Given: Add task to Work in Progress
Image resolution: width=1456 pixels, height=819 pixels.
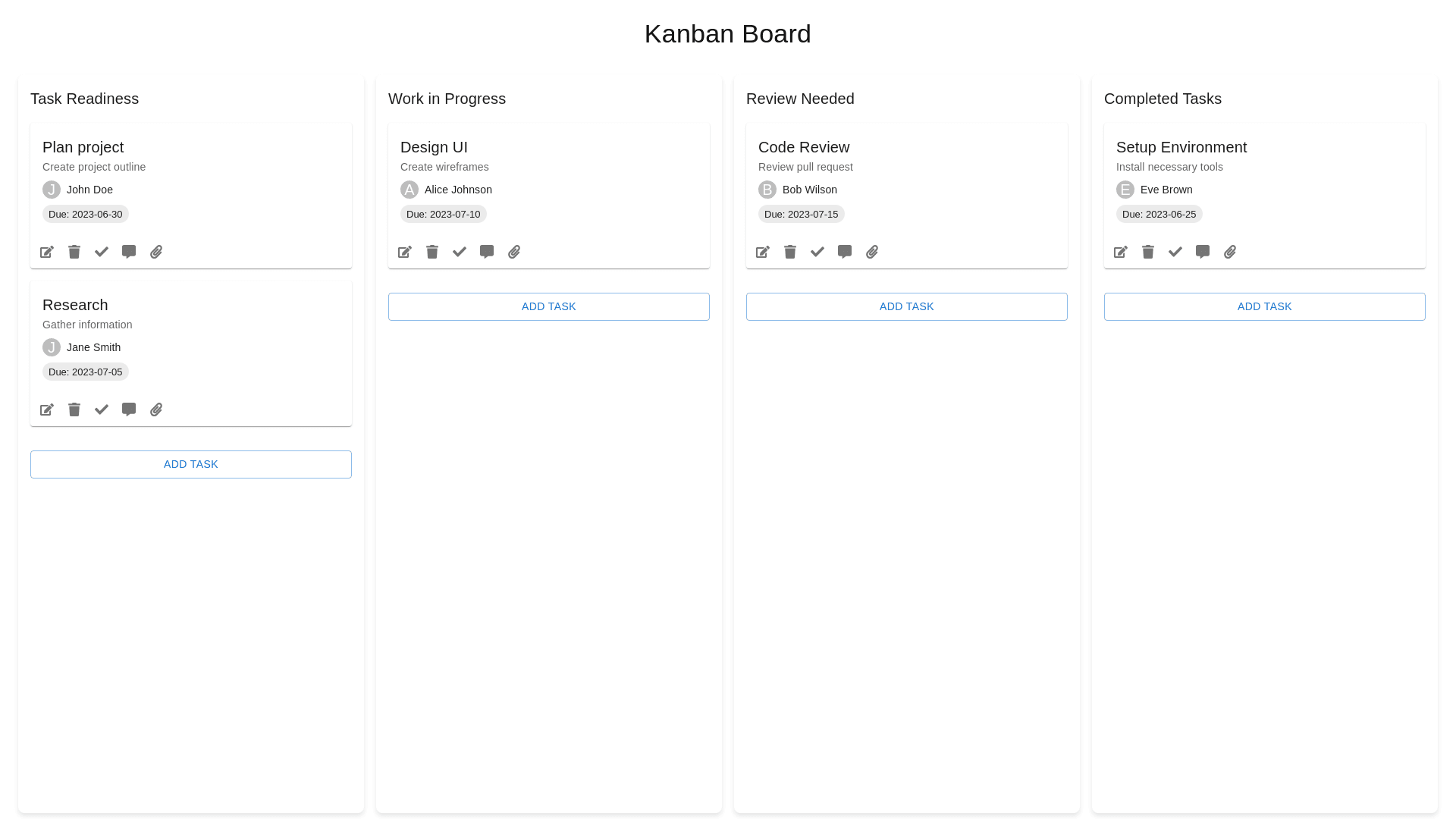Looking at the screenshot, I should tap(549, 306).
